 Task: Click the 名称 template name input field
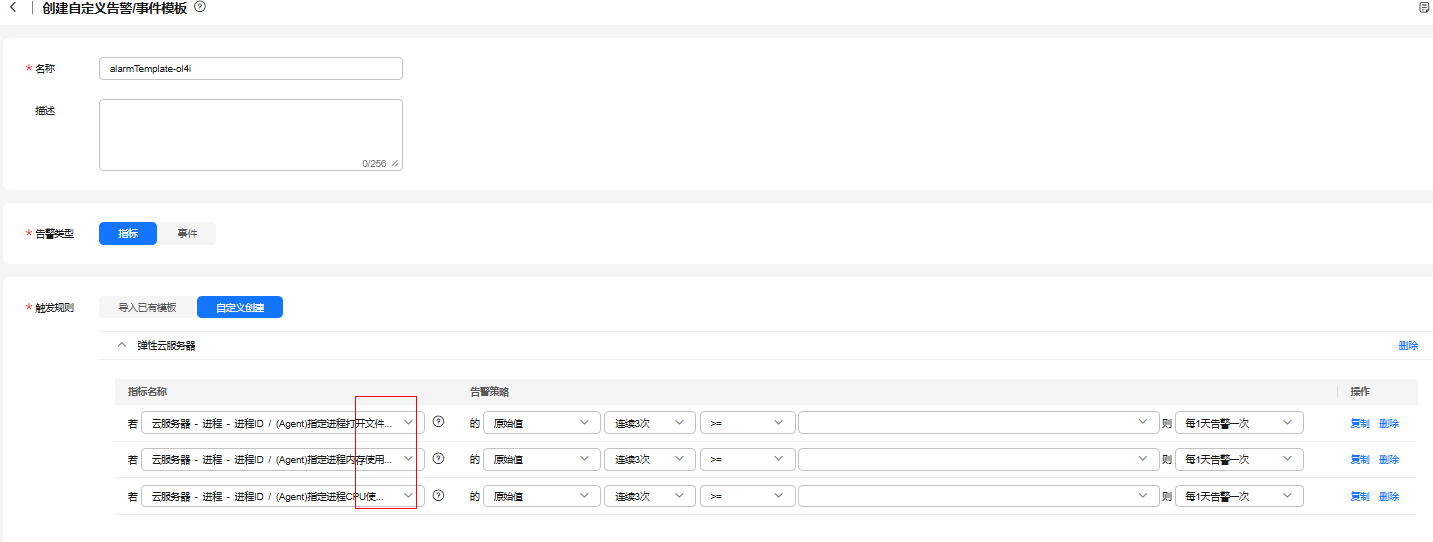[251, 68]
